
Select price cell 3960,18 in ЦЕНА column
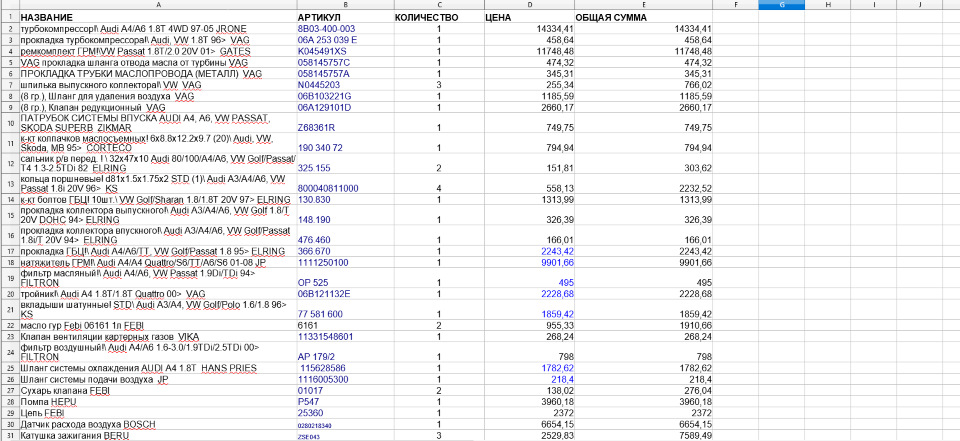tap(528, 401)
